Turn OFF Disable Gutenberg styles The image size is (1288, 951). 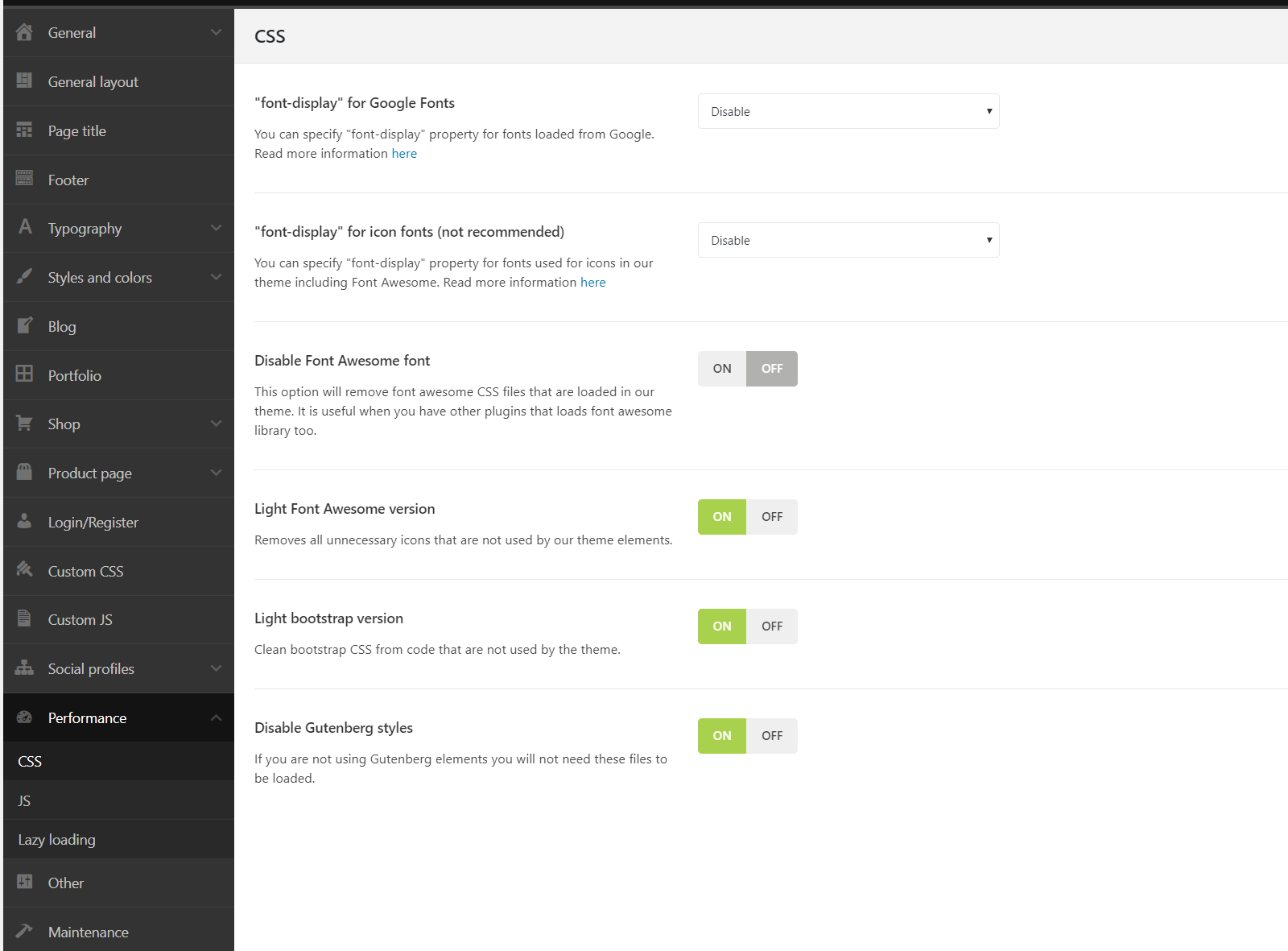click(772, 736)
